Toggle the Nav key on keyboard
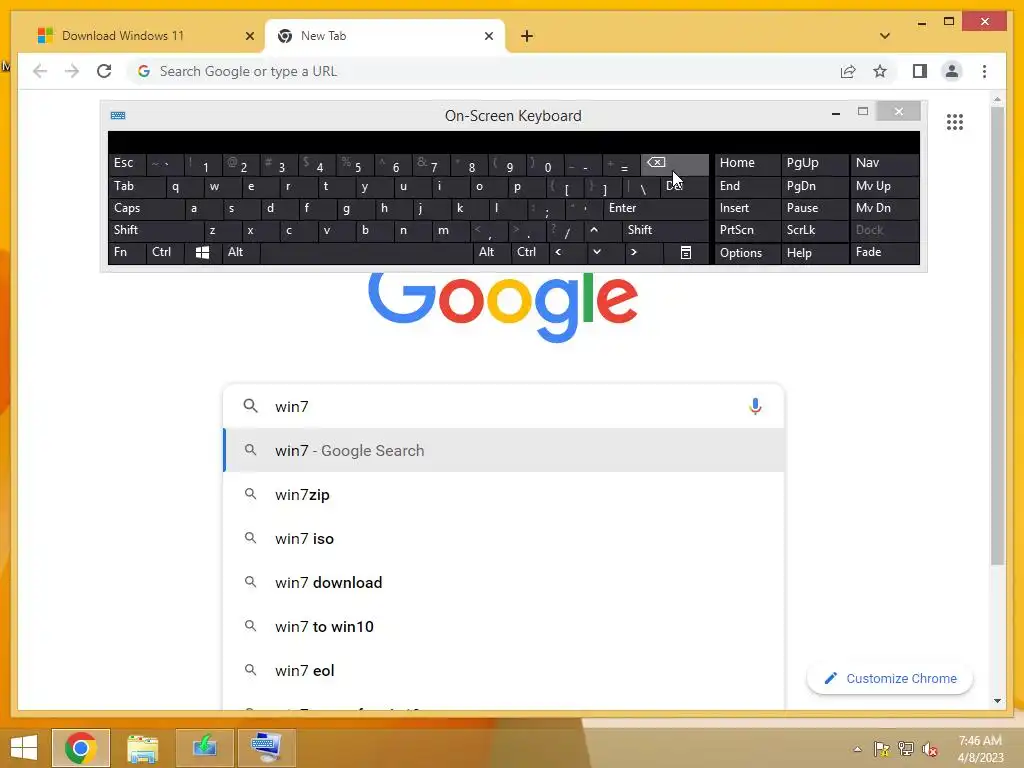1024x768 pixels. pyautogui.click(x=884, y=163)
